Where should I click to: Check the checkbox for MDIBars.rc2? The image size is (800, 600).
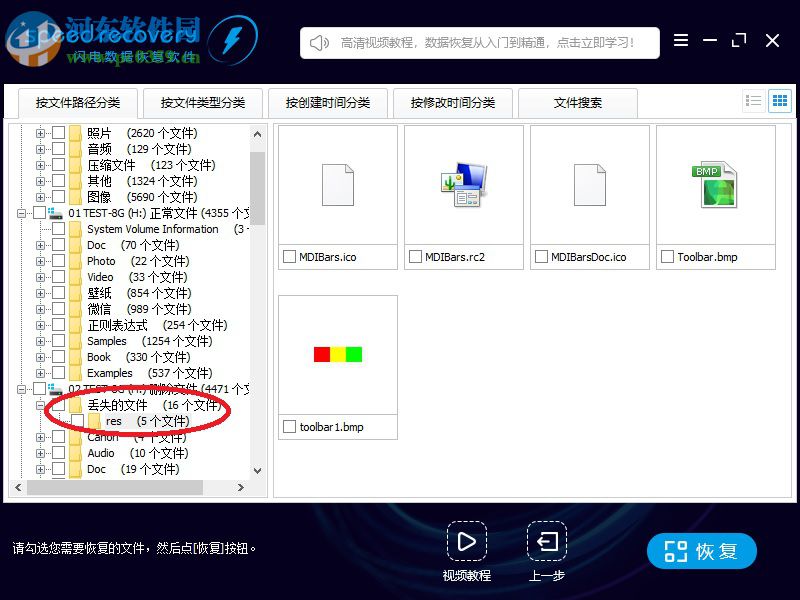(x=415, y=256)
